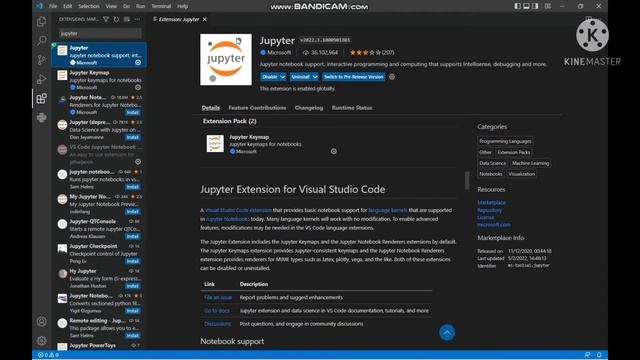640x360 pixels.
Task: Click the File an issue link
Action: click(218, 298)
